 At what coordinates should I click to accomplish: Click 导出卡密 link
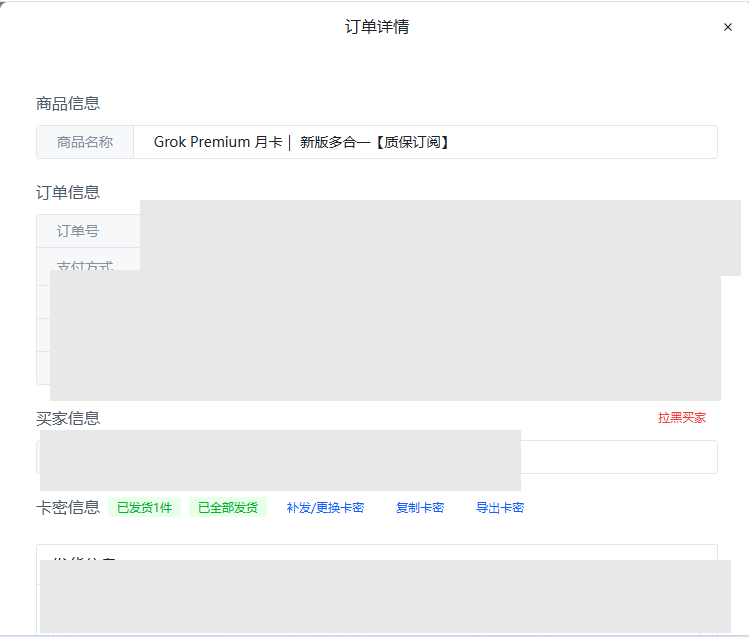pos(500,508)
